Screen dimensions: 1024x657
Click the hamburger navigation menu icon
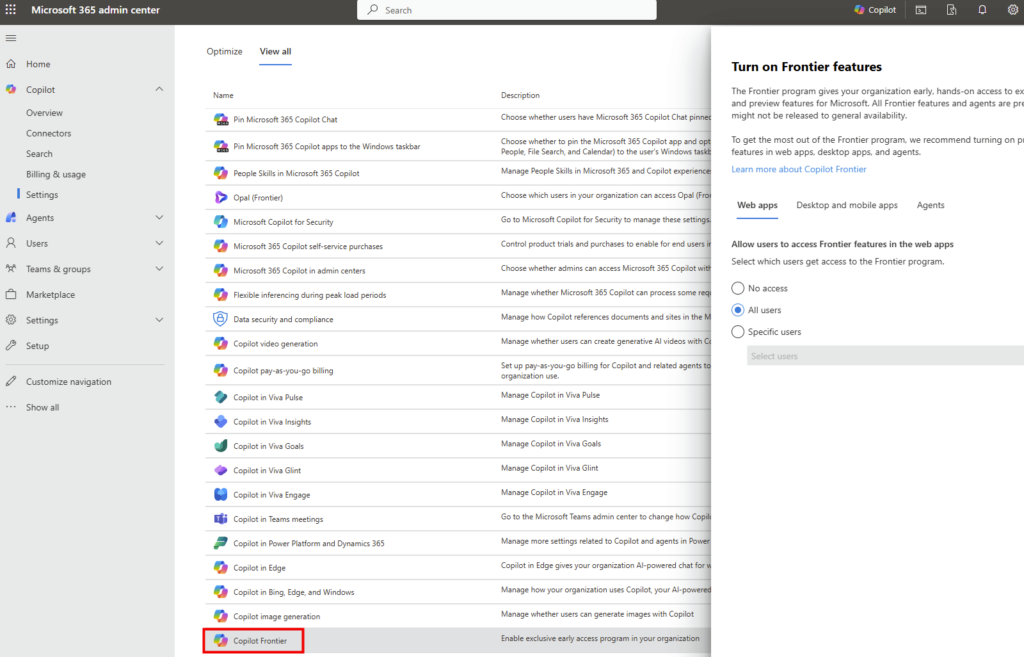tap(11, 38)
